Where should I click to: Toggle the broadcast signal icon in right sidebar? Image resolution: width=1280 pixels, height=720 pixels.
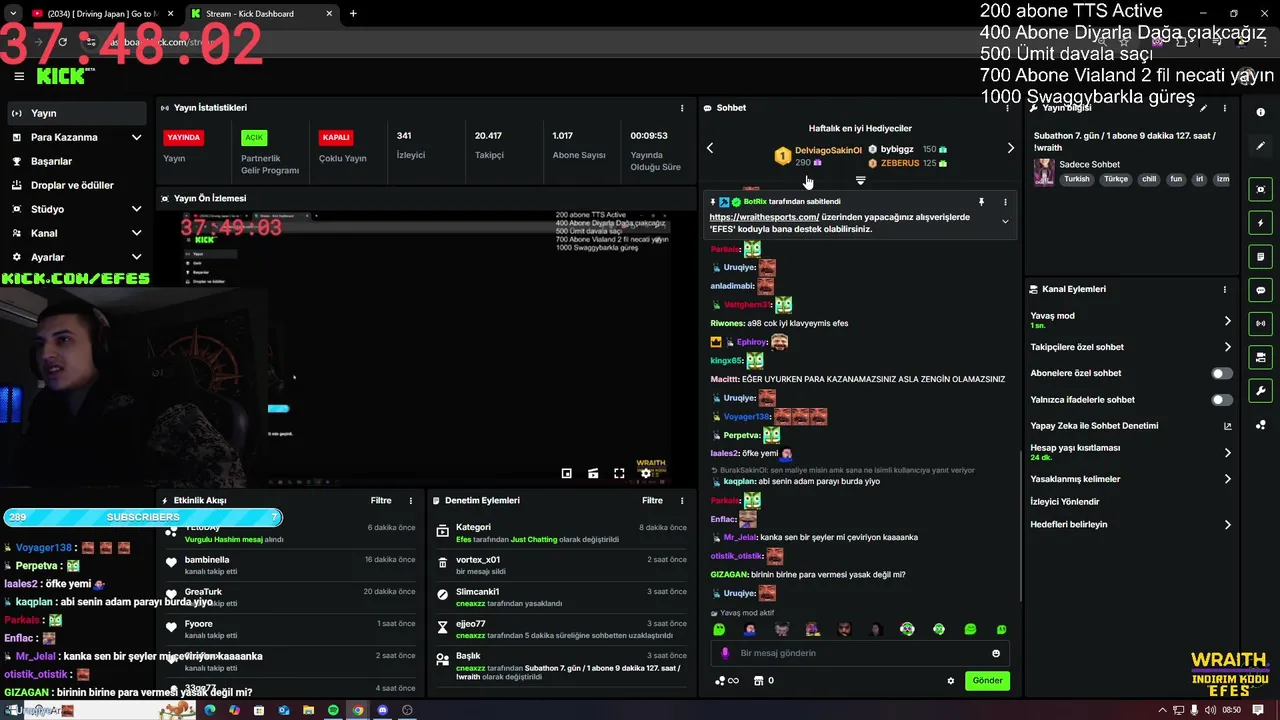1261,323
